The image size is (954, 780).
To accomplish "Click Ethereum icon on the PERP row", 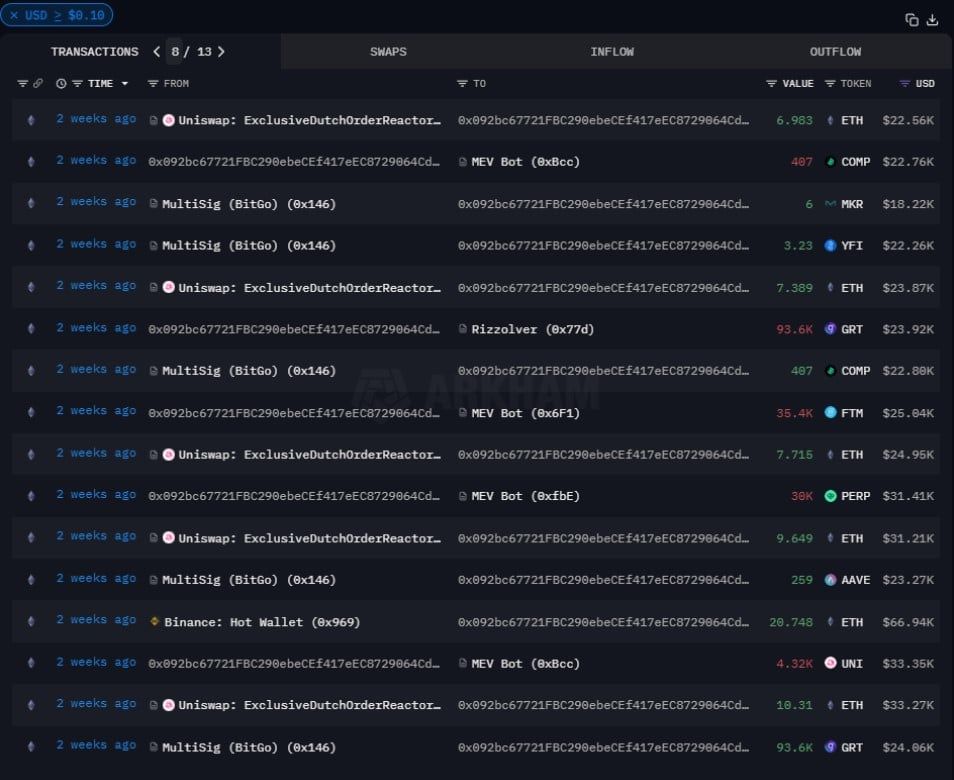I will click(x=31, y=496).
